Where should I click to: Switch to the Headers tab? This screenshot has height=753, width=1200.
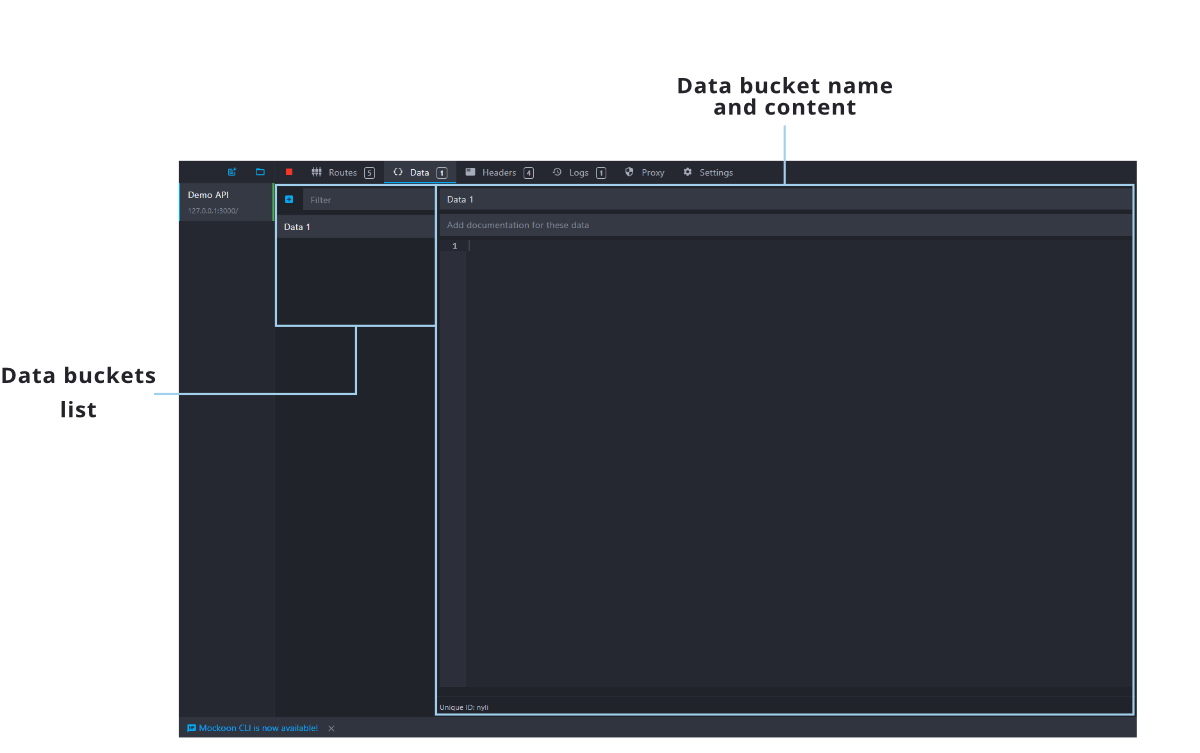(x=499, y=172)
